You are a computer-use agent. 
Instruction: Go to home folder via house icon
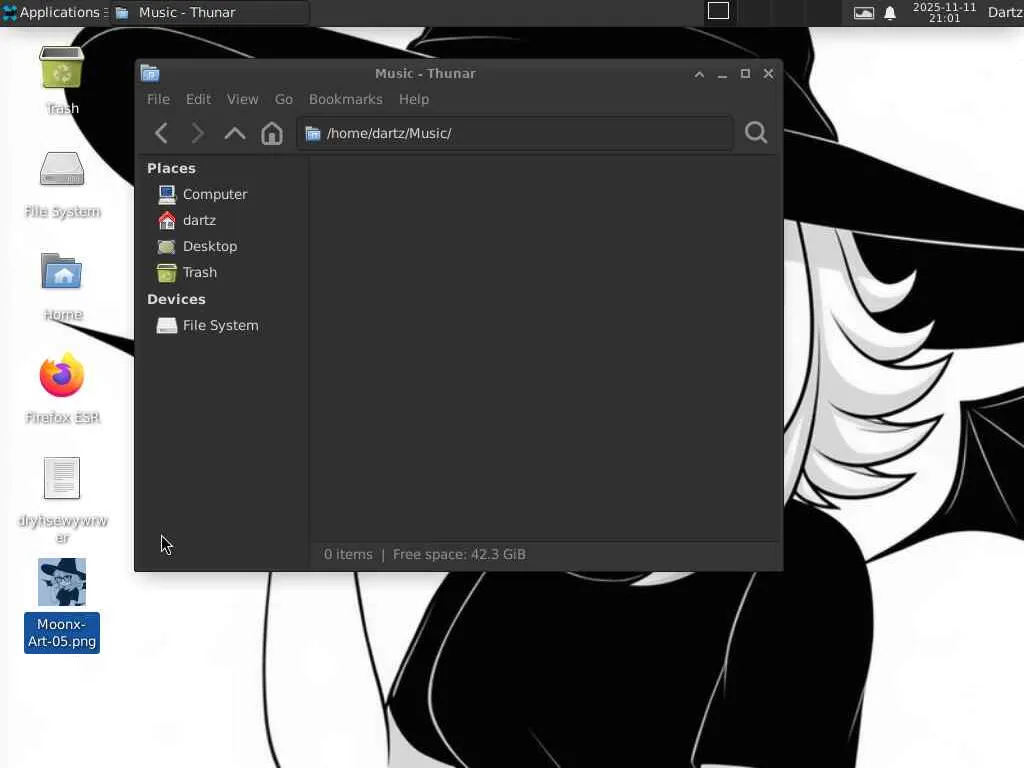coord(272,133)
